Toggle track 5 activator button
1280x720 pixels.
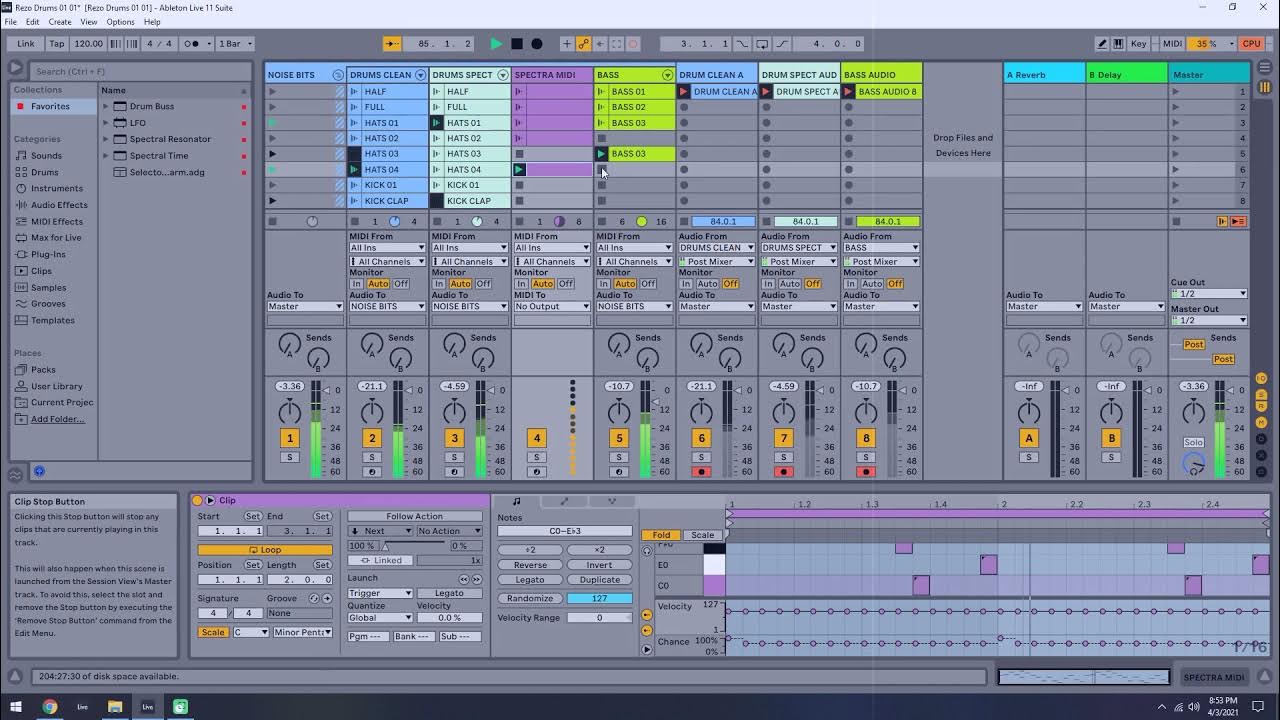coord(619,438)
